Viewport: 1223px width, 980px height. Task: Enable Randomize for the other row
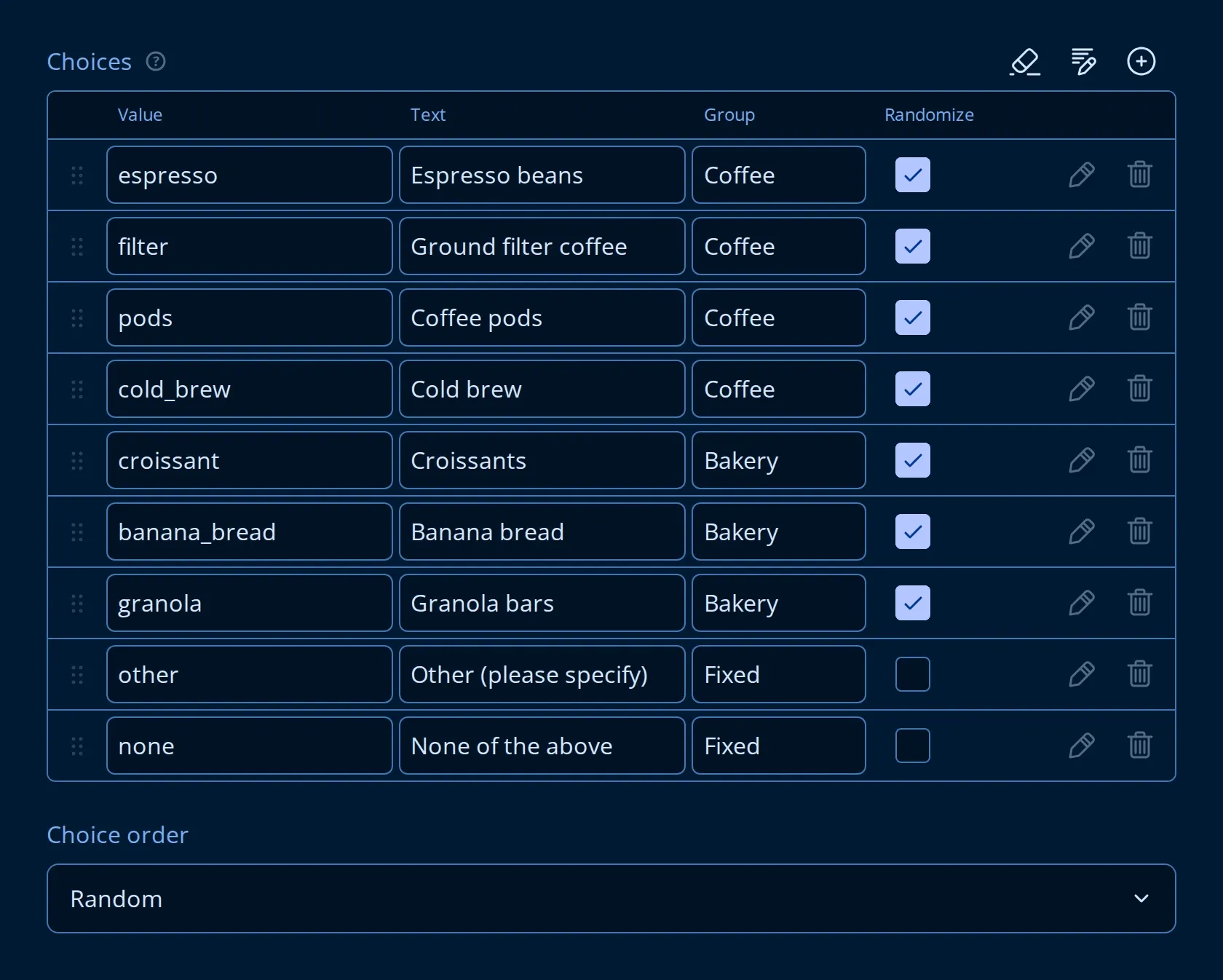tap(913, 674)
